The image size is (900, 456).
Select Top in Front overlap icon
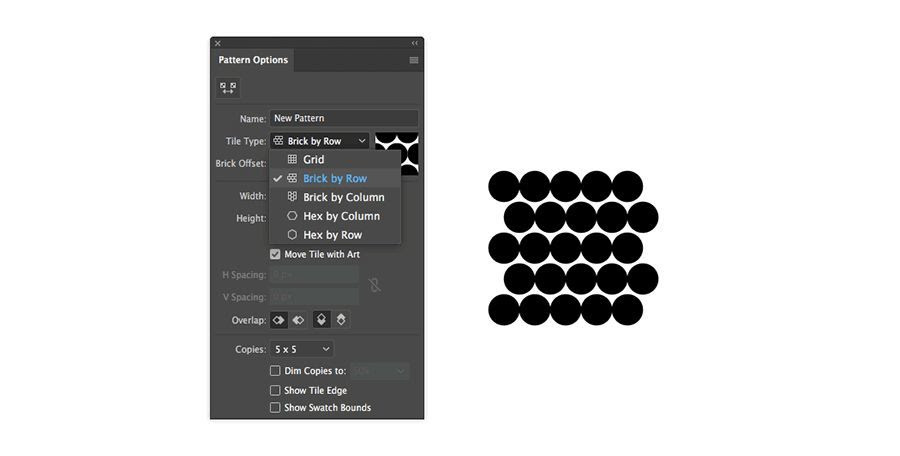[x=321, y=320]
